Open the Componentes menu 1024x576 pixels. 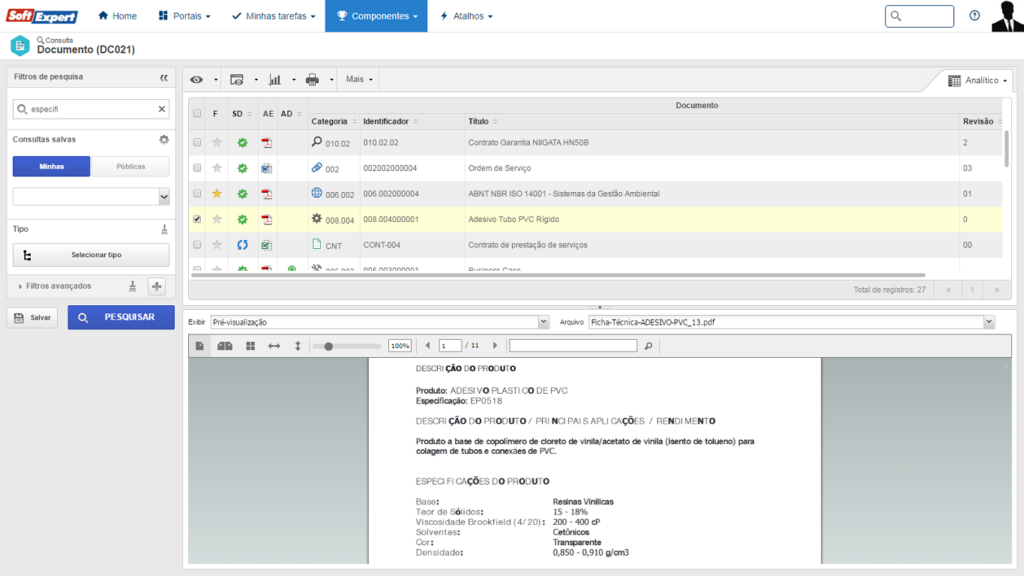click(376, 16)
